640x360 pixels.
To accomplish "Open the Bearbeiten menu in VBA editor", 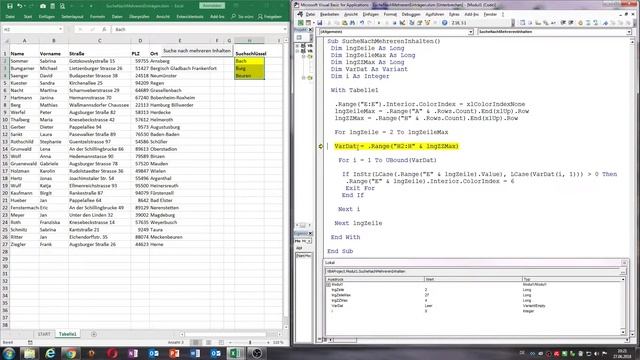I will pos(329,14).
